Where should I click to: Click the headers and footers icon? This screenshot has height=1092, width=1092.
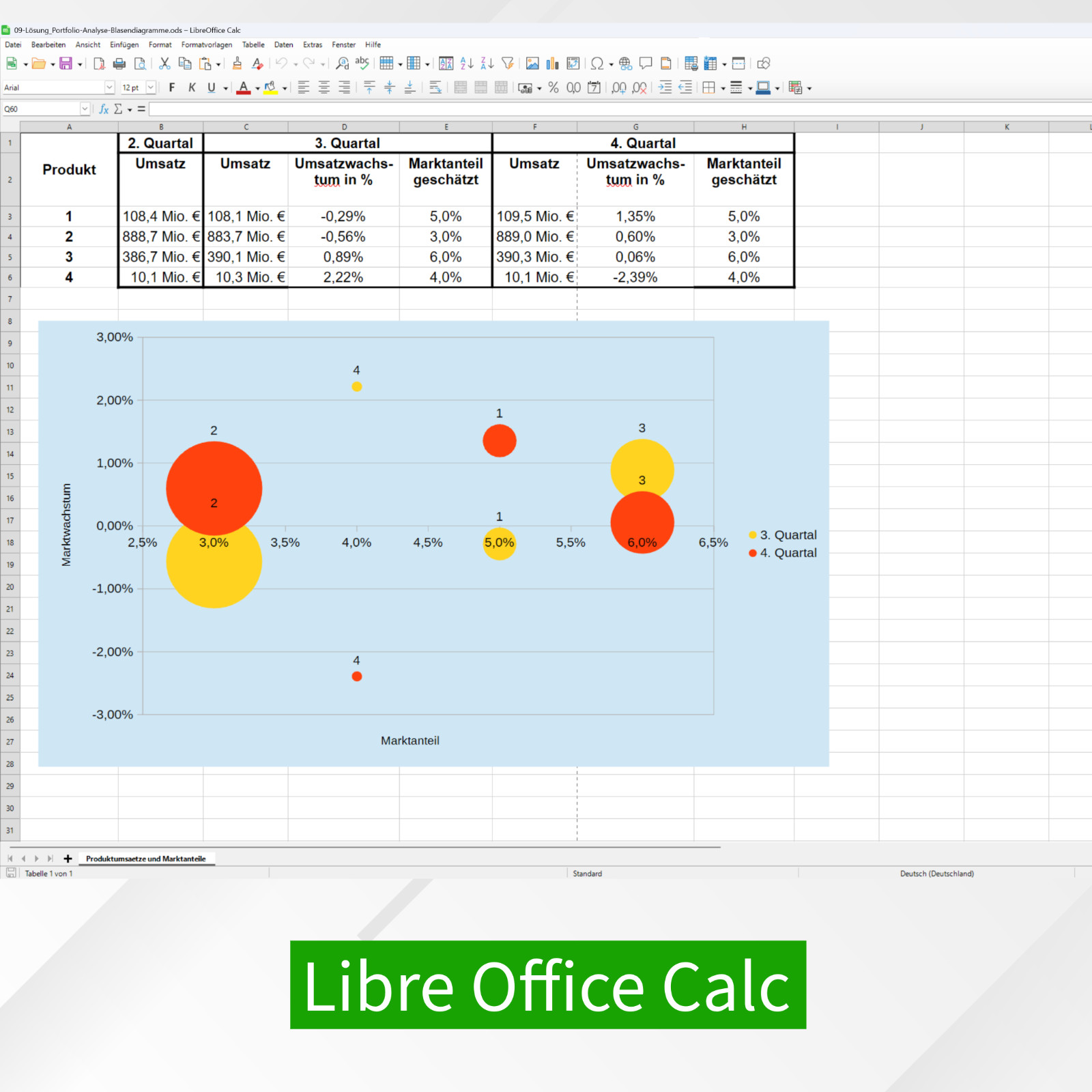pos(666,63)
